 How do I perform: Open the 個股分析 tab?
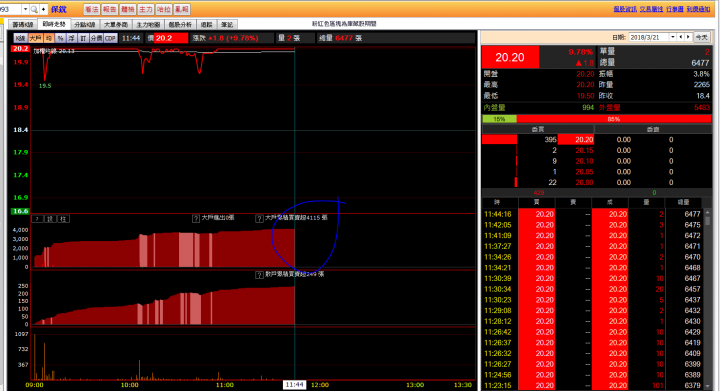click(180, 24)
